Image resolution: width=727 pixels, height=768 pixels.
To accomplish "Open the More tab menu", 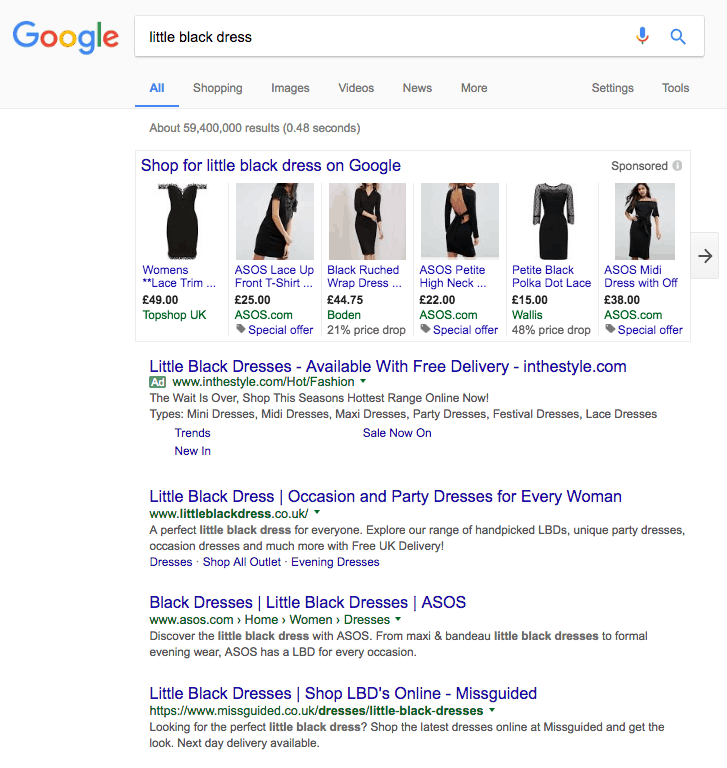I will click(x=474, y=88).
